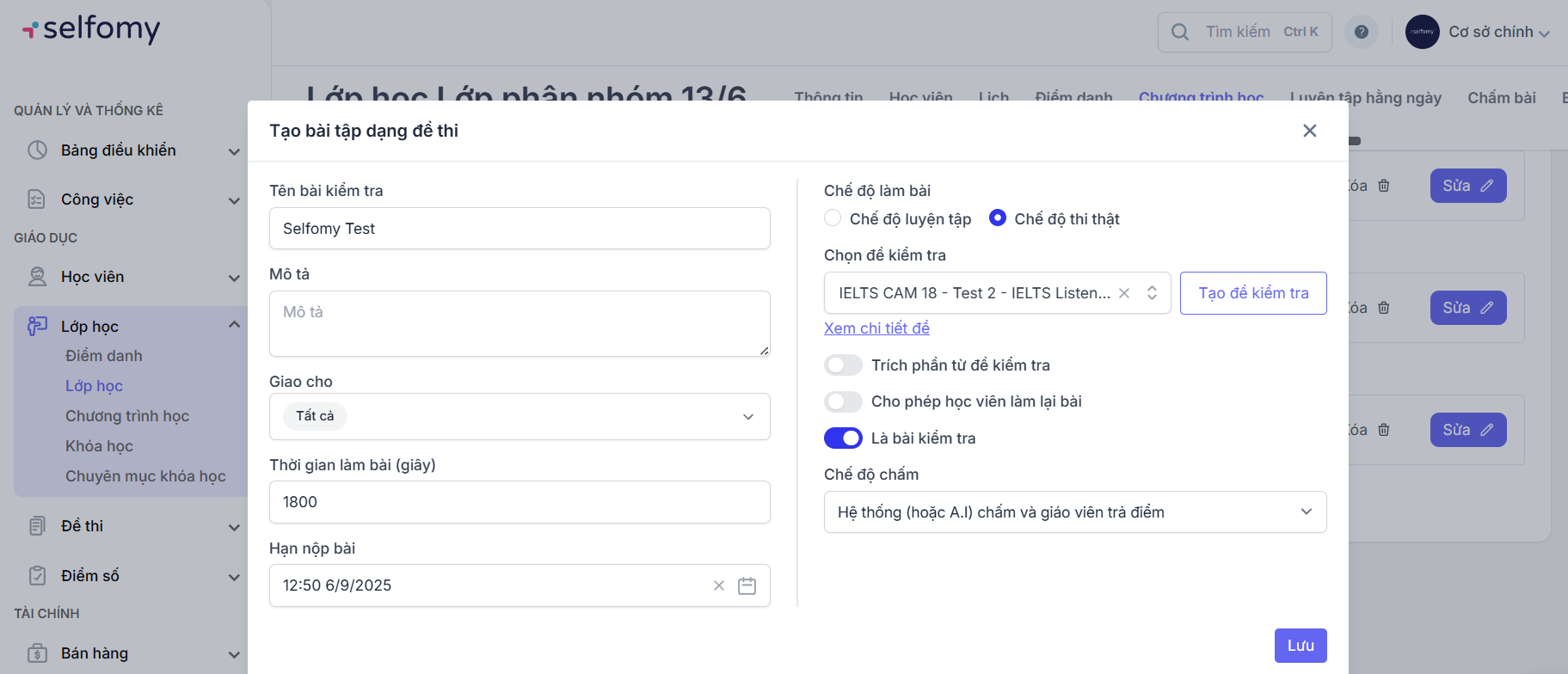Click the calendar icon in Hạn nộp bài
This screenshot has width=1568, height=674.
point(747,585)
